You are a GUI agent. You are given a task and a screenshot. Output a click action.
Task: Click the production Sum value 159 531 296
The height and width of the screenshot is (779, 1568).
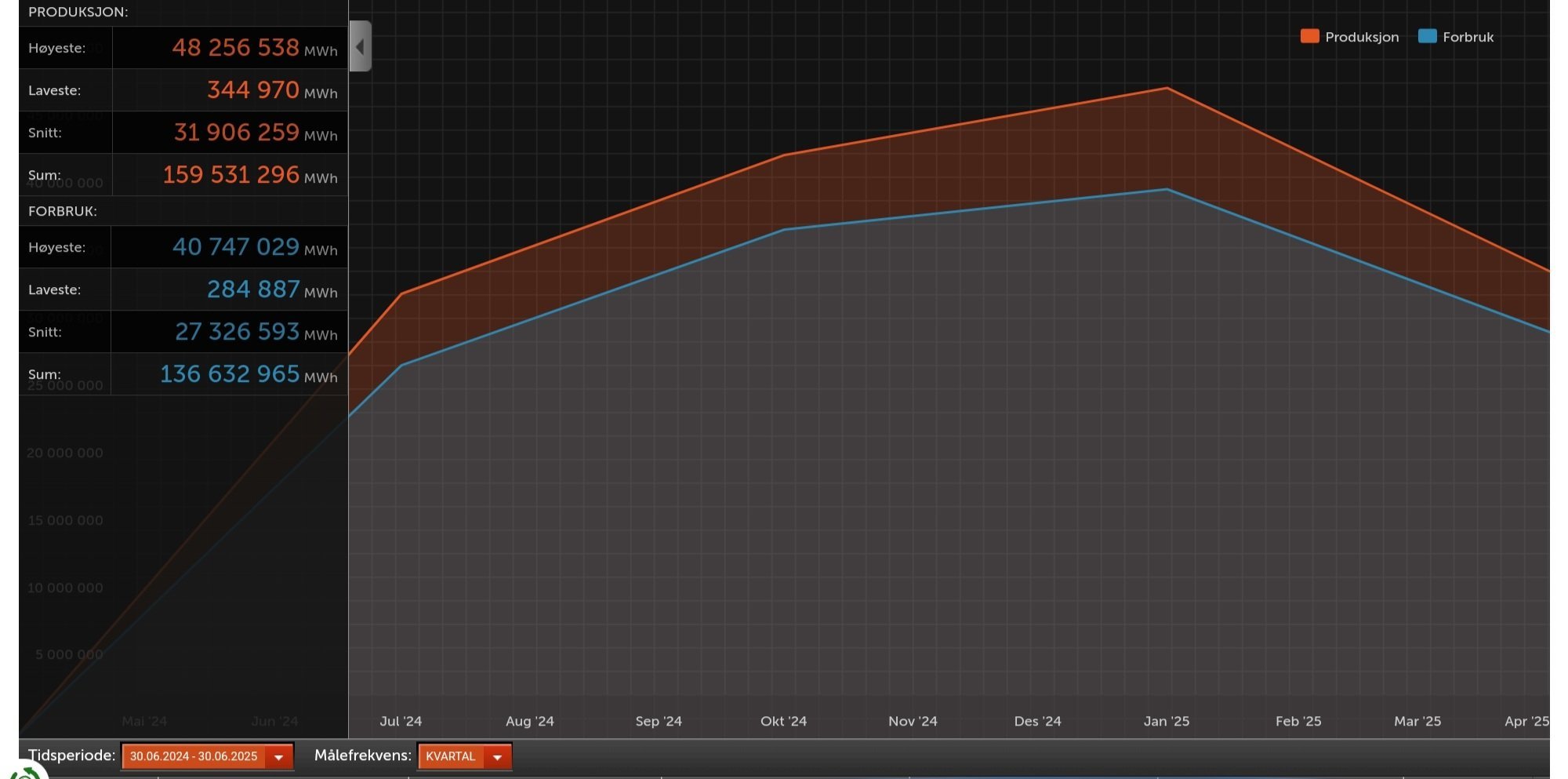230,174
